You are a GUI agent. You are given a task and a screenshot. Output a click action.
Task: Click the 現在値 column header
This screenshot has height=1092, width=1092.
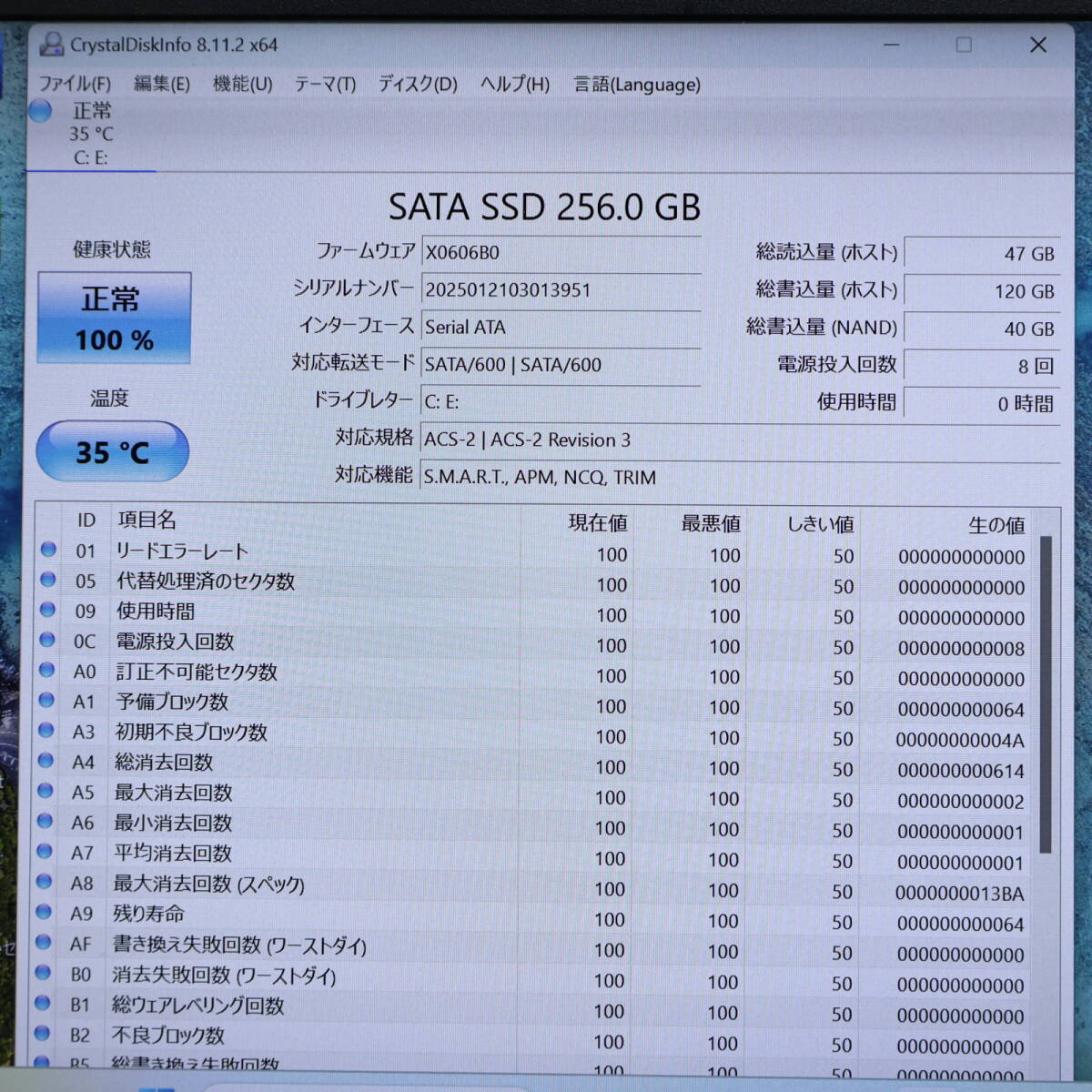pos(598,523)
